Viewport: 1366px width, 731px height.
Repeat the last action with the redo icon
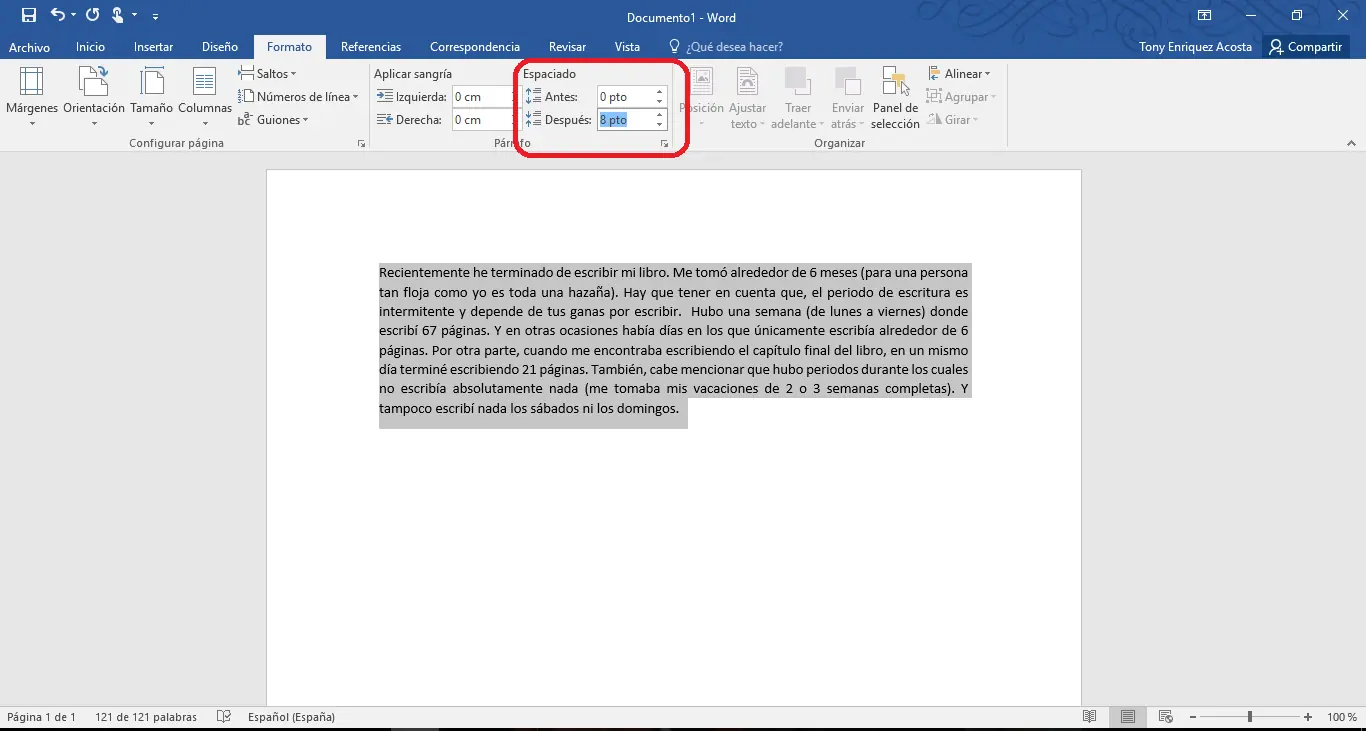pyautogui.click(x=93, y=15)
